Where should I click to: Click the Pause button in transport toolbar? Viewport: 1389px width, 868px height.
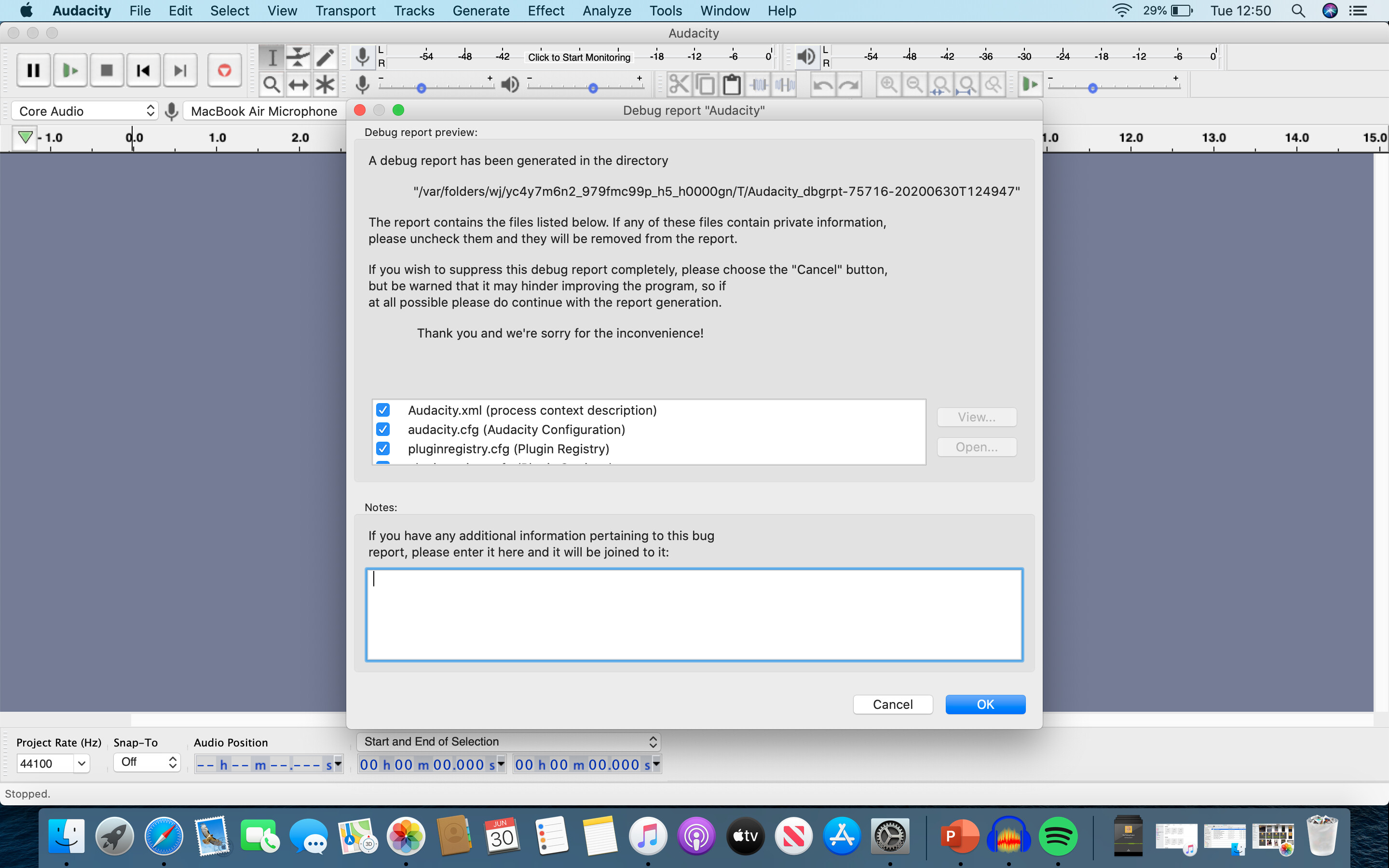33,70
